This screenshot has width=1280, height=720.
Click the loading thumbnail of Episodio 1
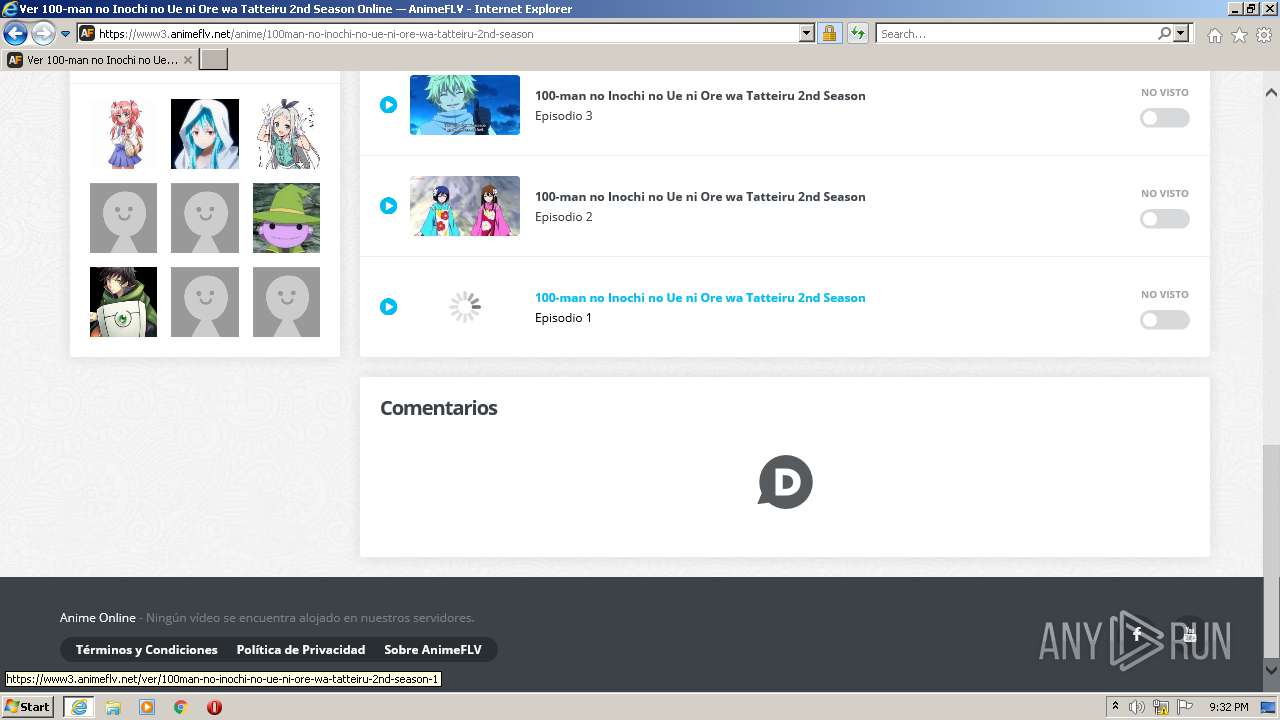tap(465, 307)
